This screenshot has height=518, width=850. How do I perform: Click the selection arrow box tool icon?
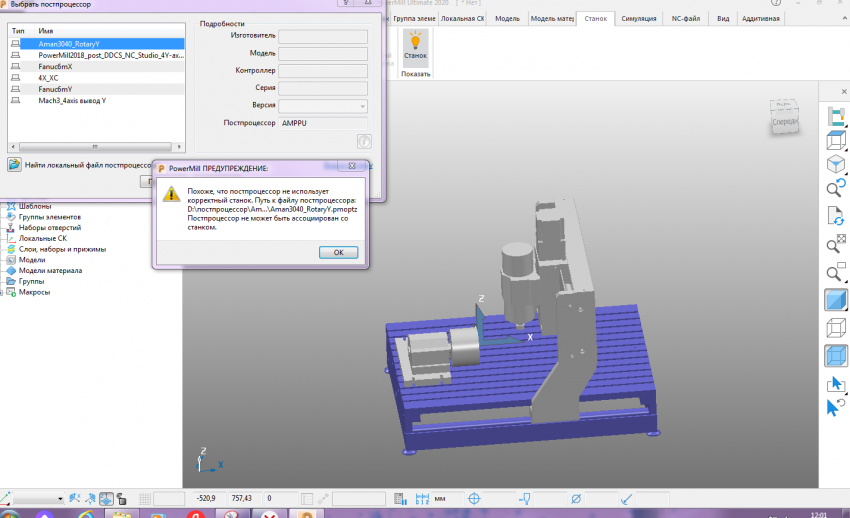[835, 384]
